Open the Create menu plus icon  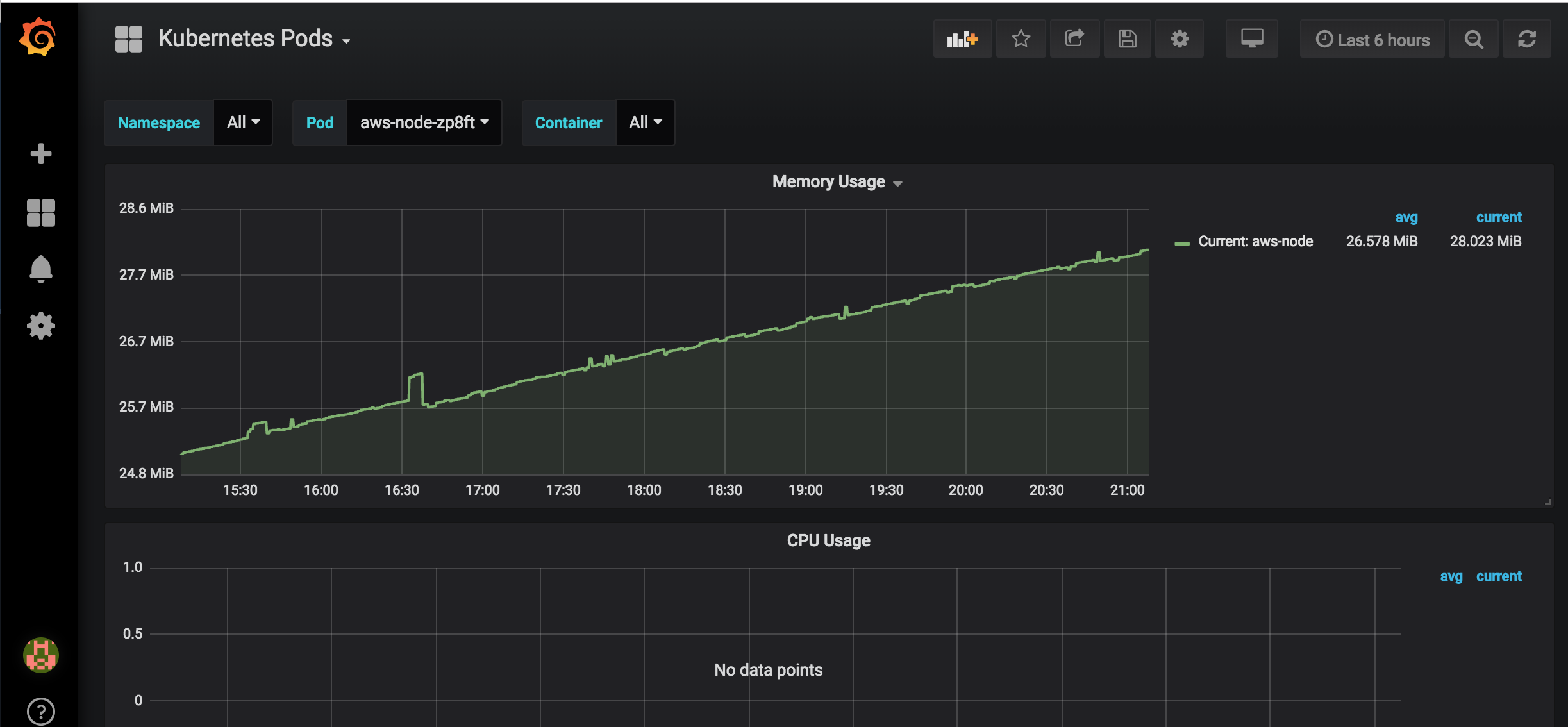click(40, 153)
